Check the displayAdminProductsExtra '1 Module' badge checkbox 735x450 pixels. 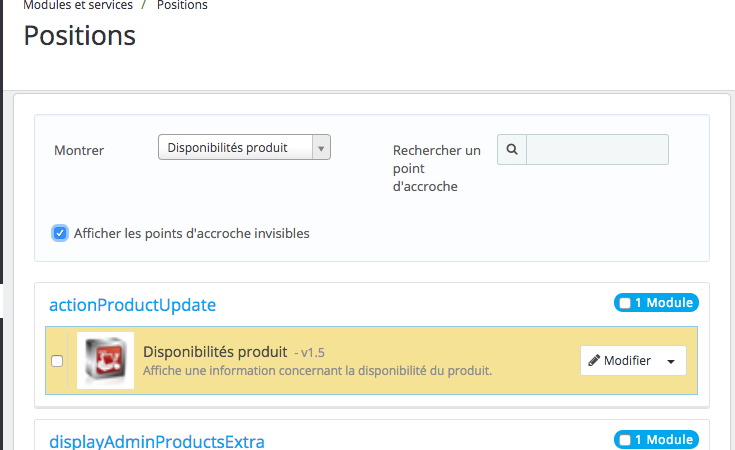point(625,439)
